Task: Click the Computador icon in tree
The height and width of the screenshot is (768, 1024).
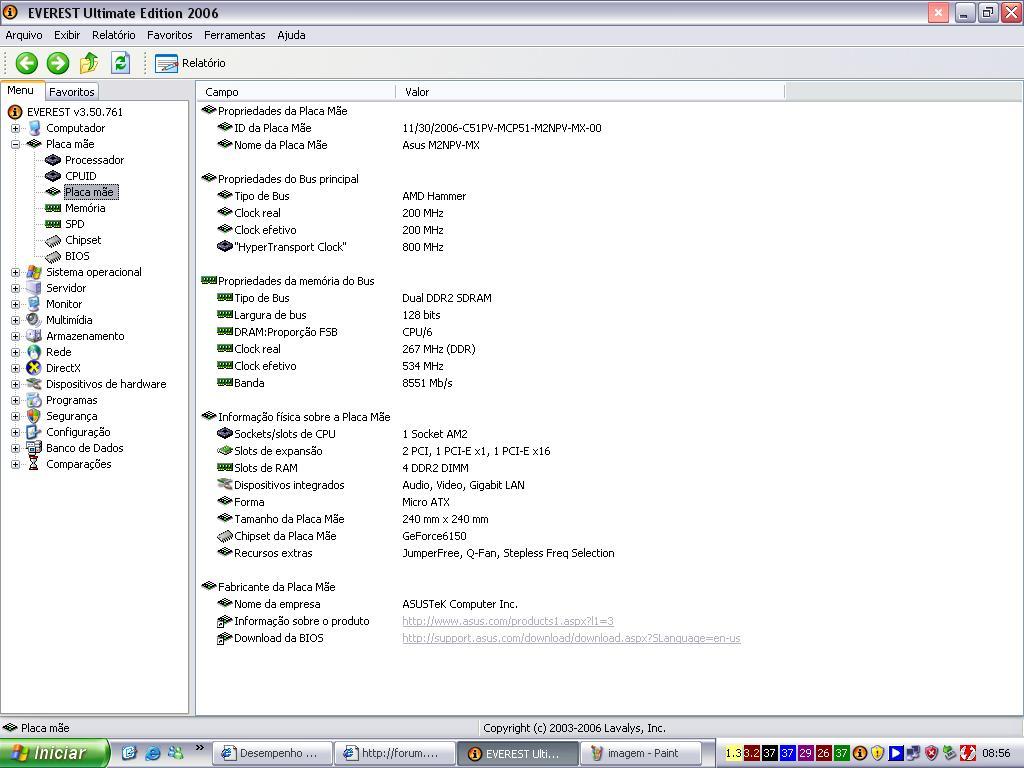Action: tap(34, 128)
